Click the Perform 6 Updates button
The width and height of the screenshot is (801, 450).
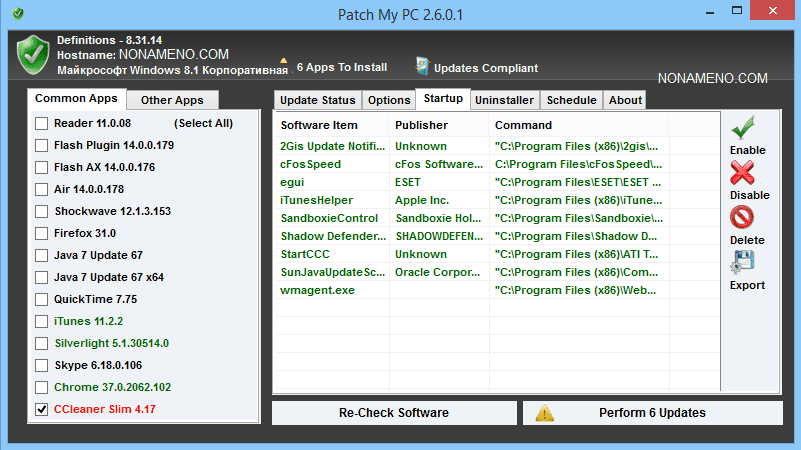tap(651, 413)
